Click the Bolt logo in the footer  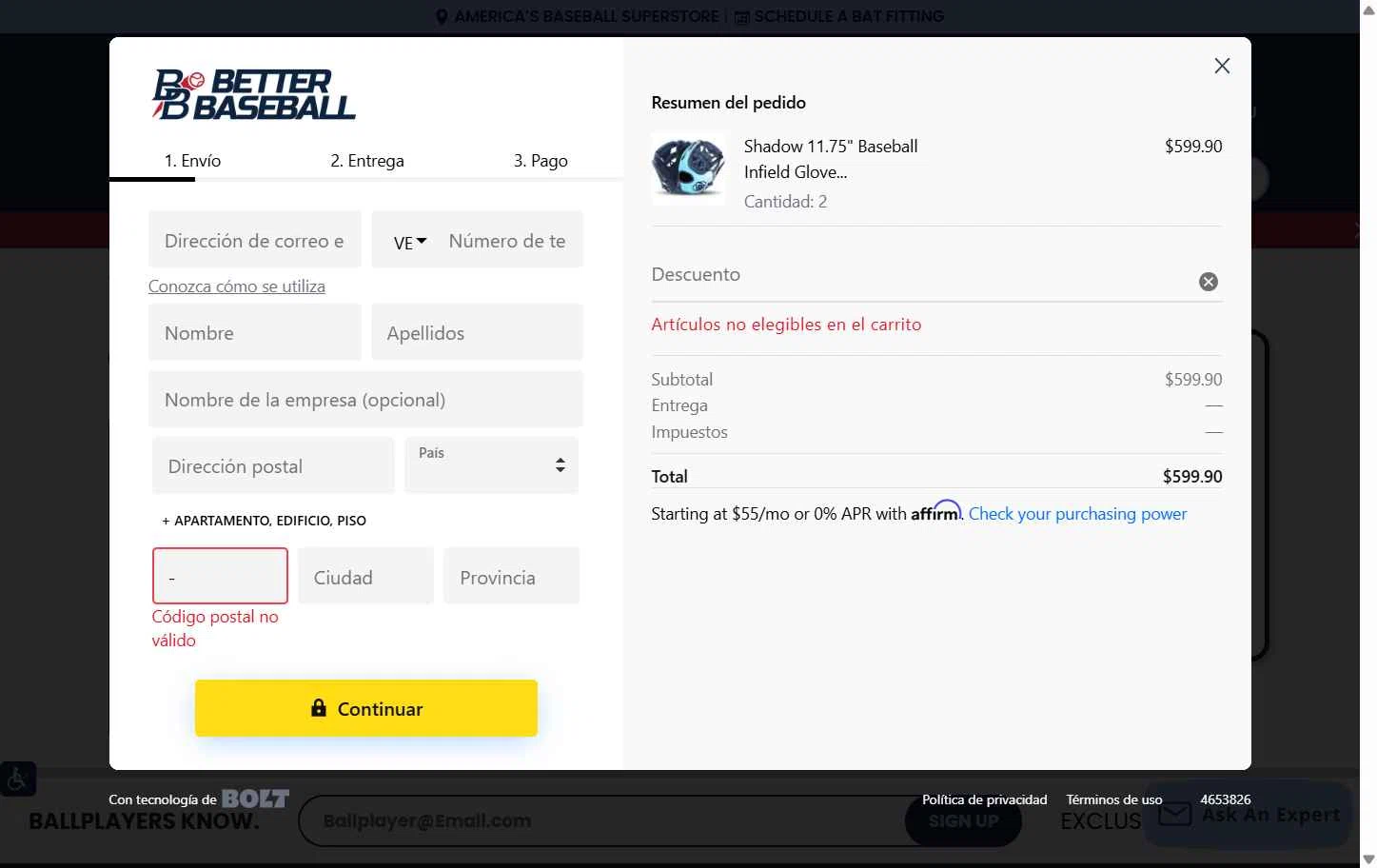tap(255, 799)
